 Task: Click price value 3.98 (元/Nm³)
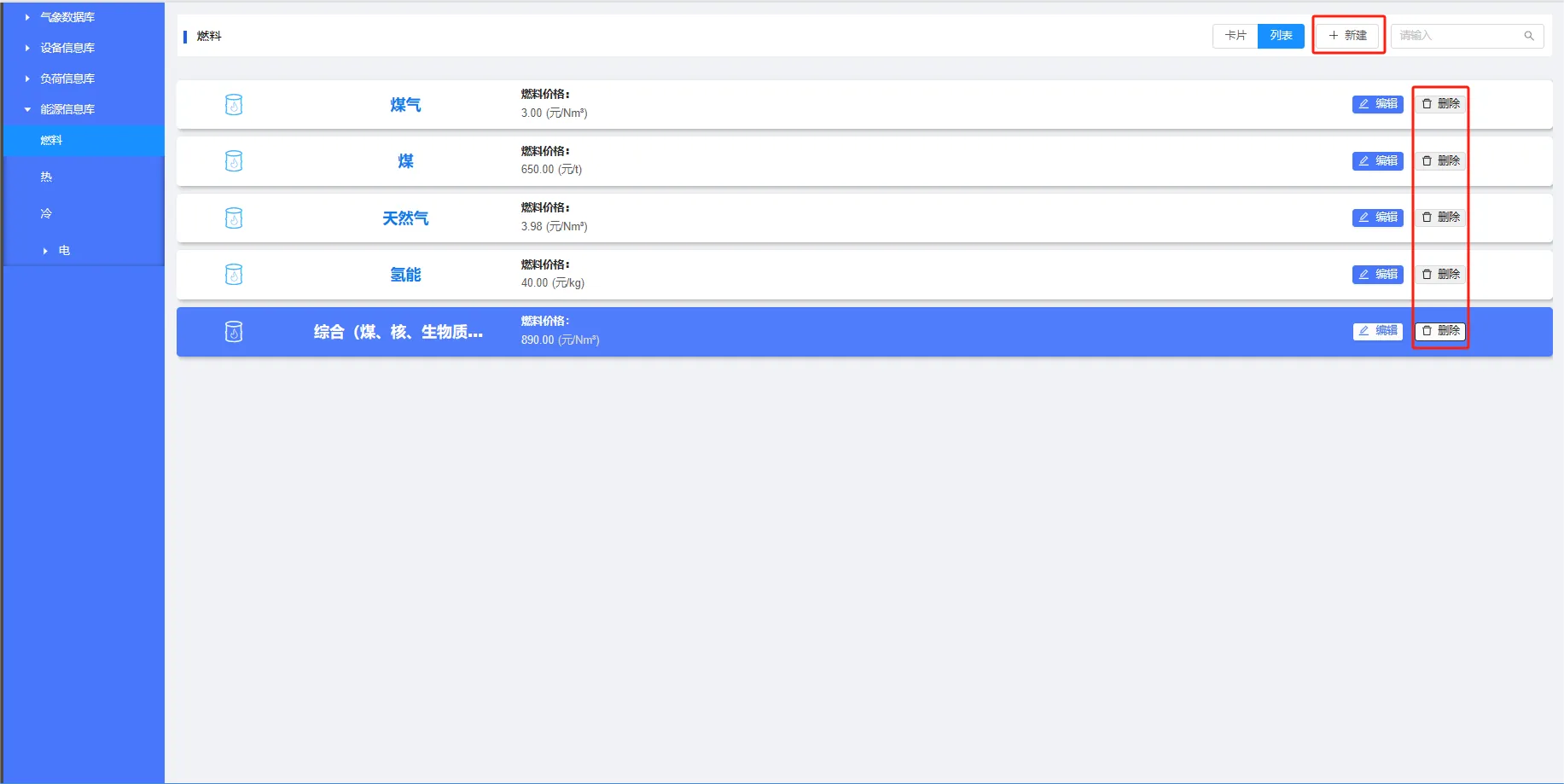pyautogui.click(x=555, y=227)
